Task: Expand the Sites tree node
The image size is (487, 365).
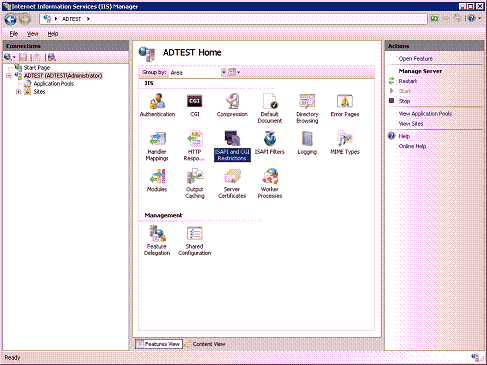Action: (x=19, y=92)
